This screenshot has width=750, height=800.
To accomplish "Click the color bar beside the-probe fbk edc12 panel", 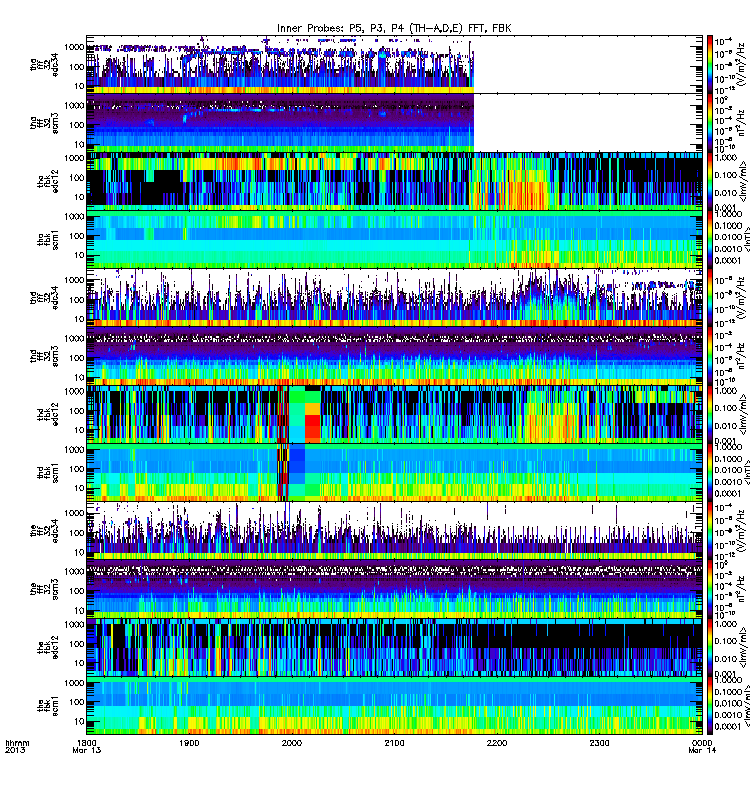I will [710, 647].
